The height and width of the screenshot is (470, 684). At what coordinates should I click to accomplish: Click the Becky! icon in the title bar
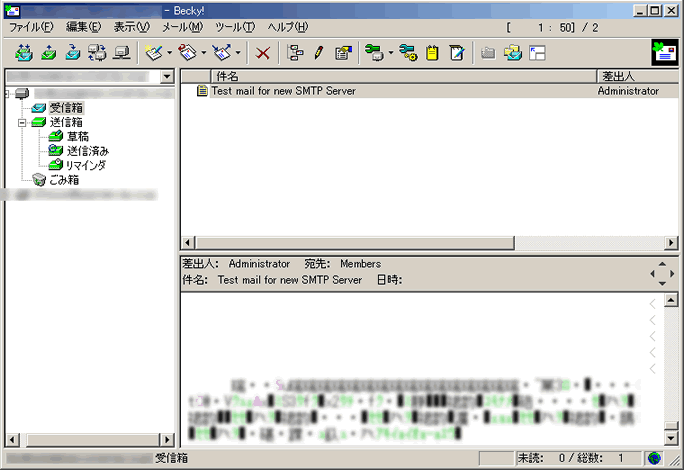pyautogui.click(x=12, y=10)
